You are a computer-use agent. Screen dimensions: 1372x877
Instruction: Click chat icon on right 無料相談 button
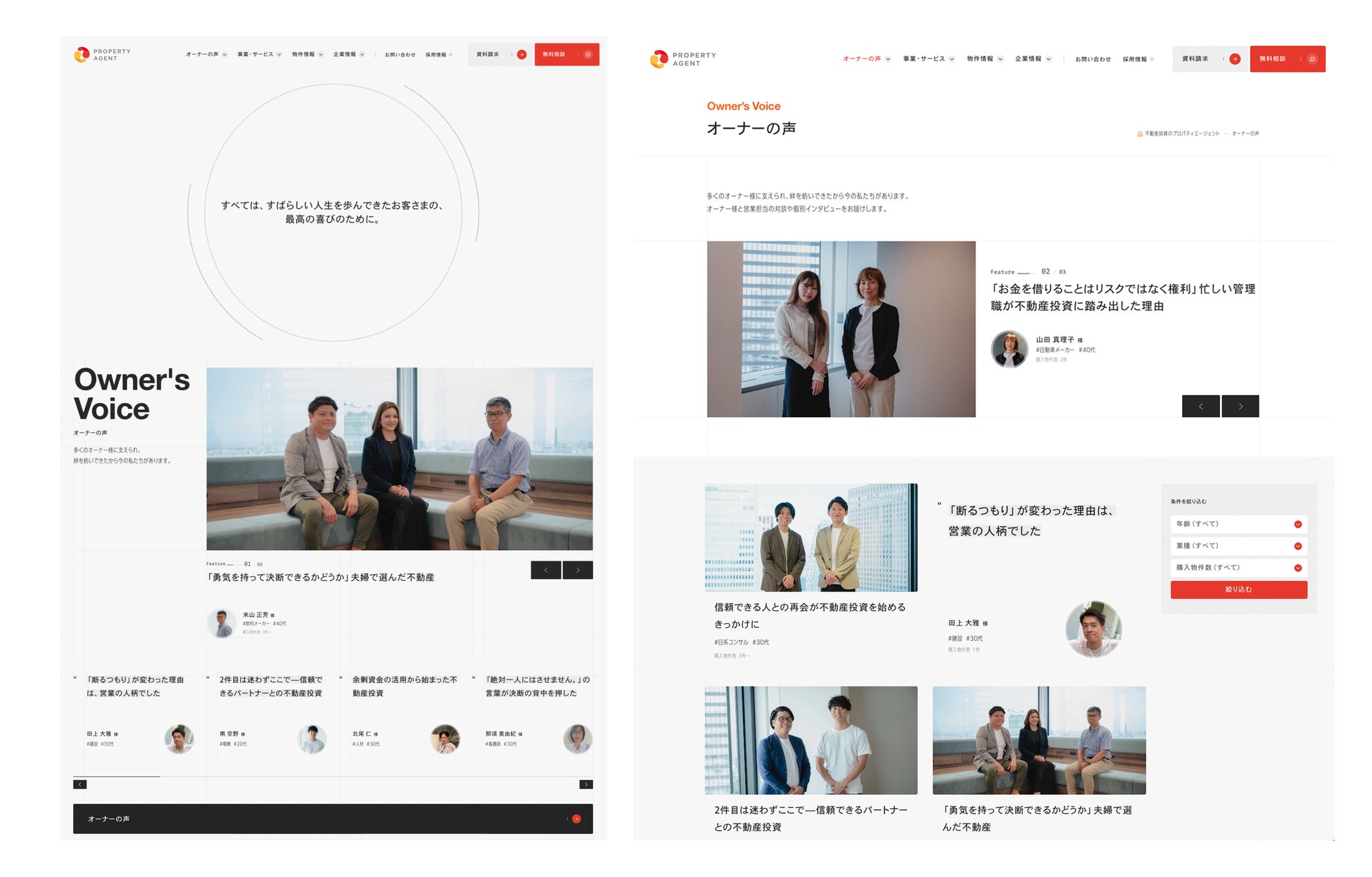pyautogui.click(x=1311, y=59)
